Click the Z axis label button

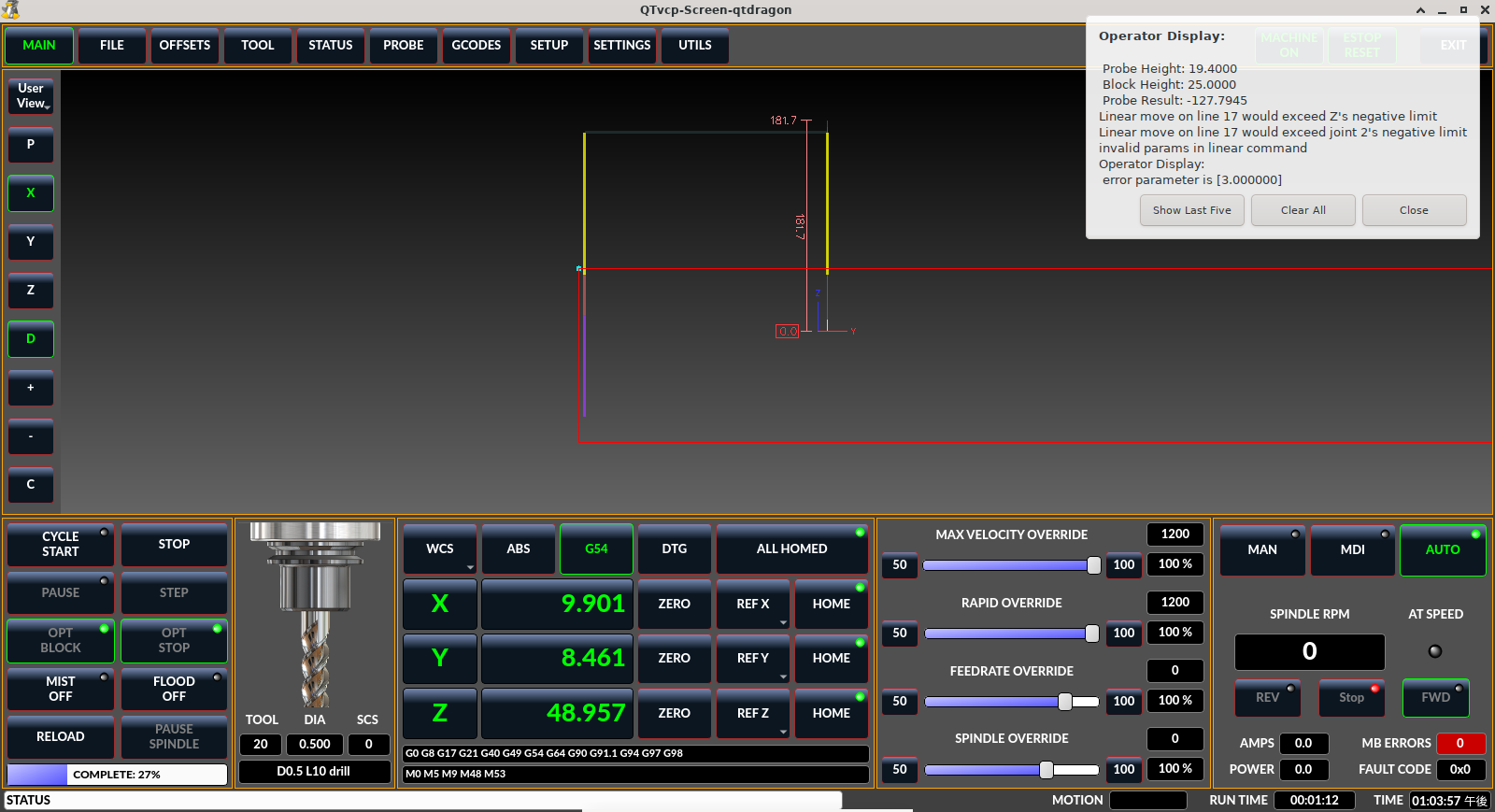[x=440, y=713]
